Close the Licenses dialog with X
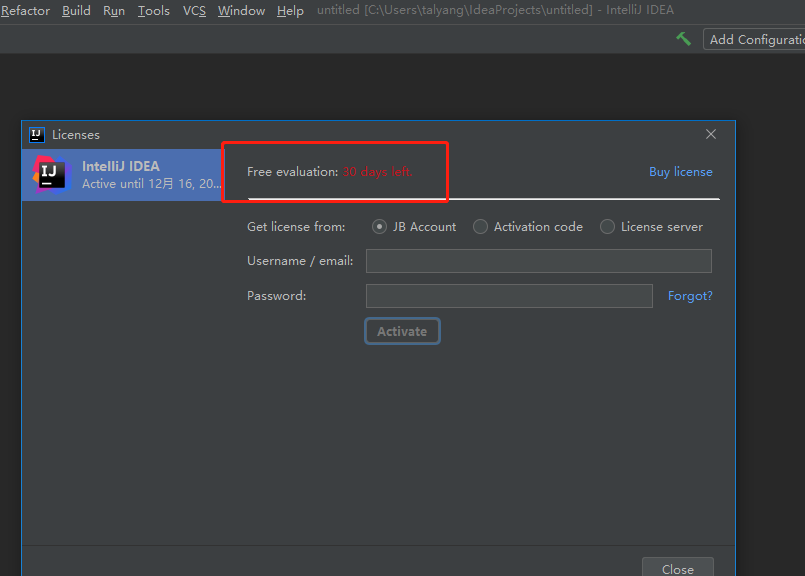 [x=711, y=135]
